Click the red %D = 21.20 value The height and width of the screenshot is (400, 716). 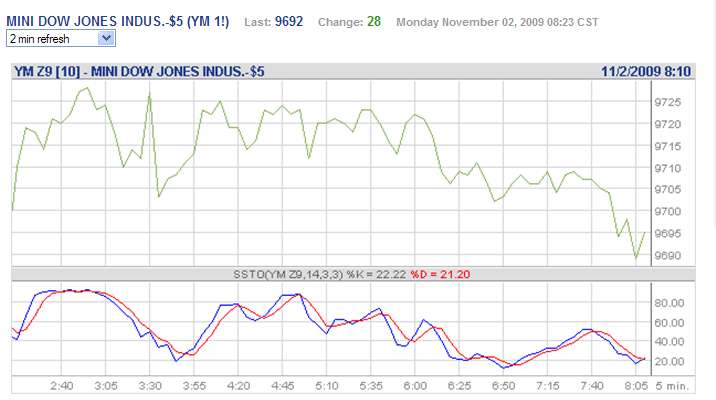point(440,274)
